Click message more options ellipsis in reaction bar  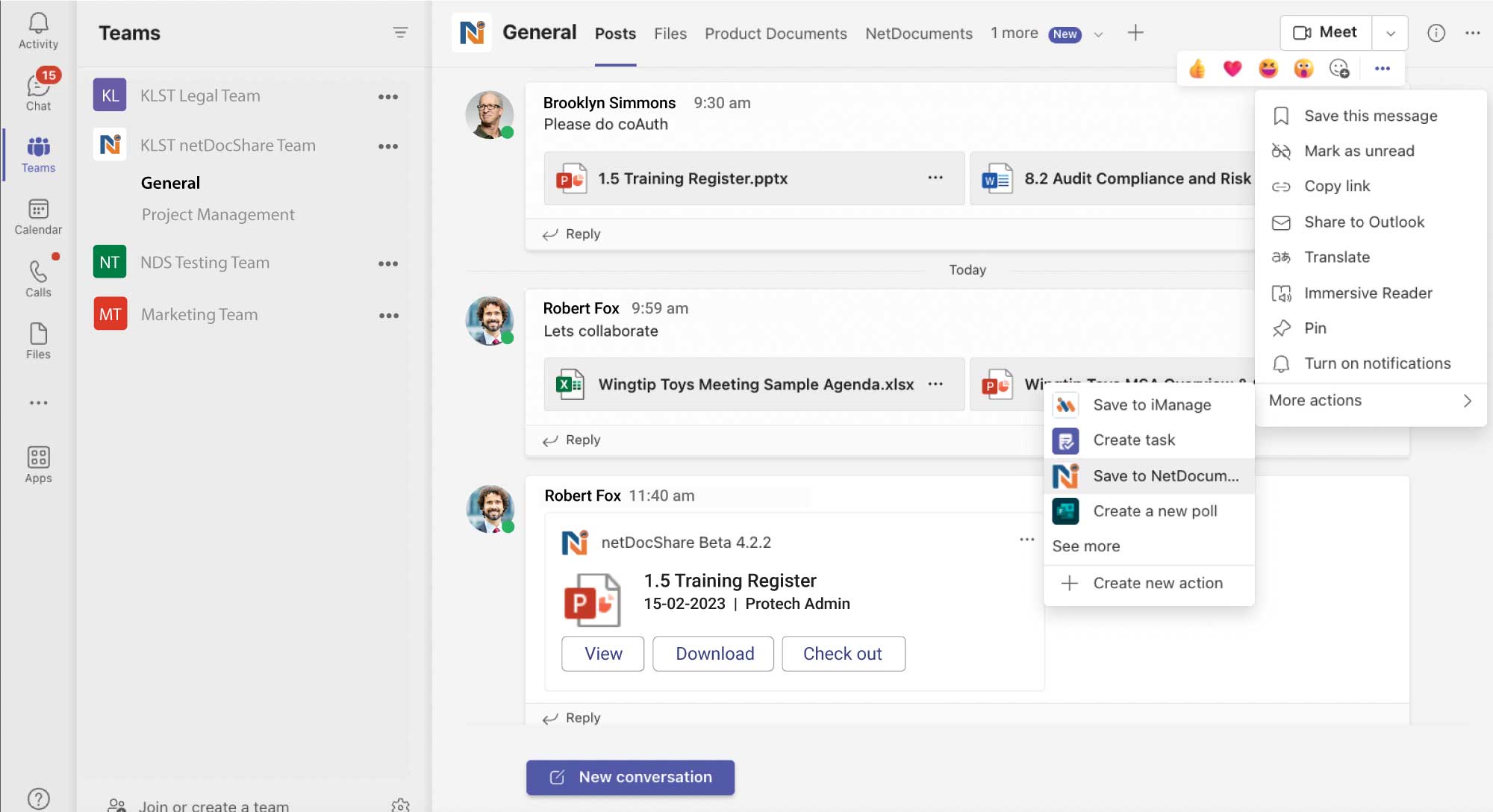1383,69
